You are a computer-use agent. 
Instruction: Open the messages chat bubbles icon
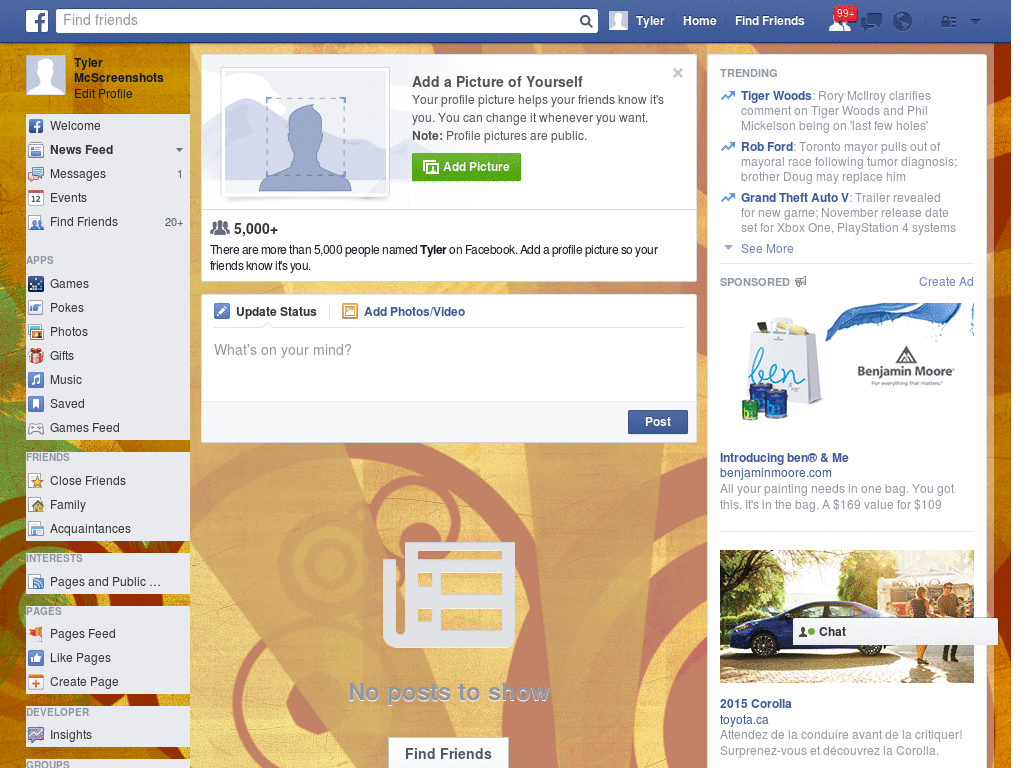click(871, 22)
